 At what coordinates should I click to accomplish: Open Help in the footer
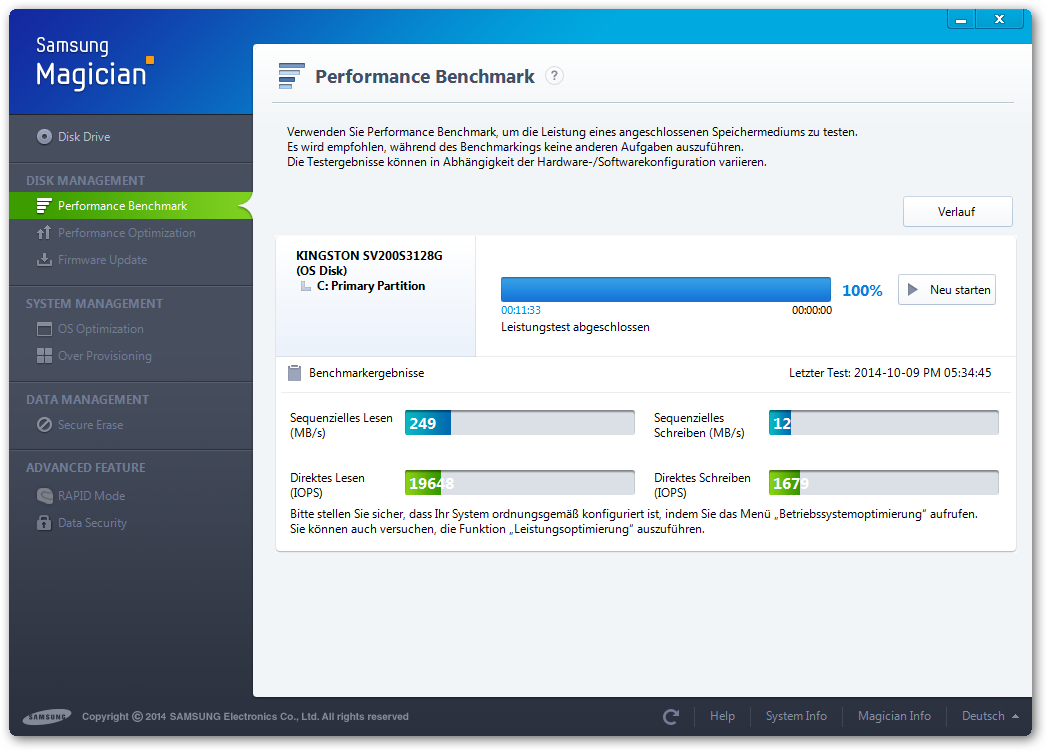(722, 716)
